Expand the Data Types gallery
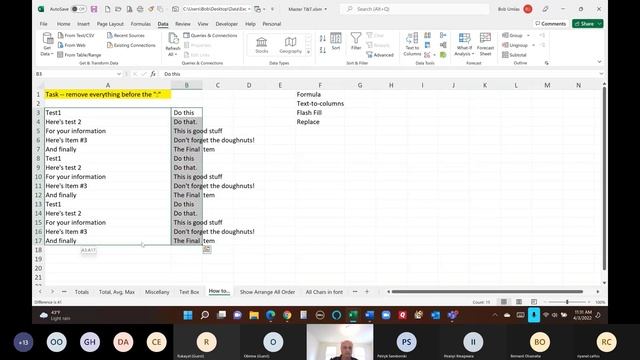The image size is (640, 360). tap(309, 52)
